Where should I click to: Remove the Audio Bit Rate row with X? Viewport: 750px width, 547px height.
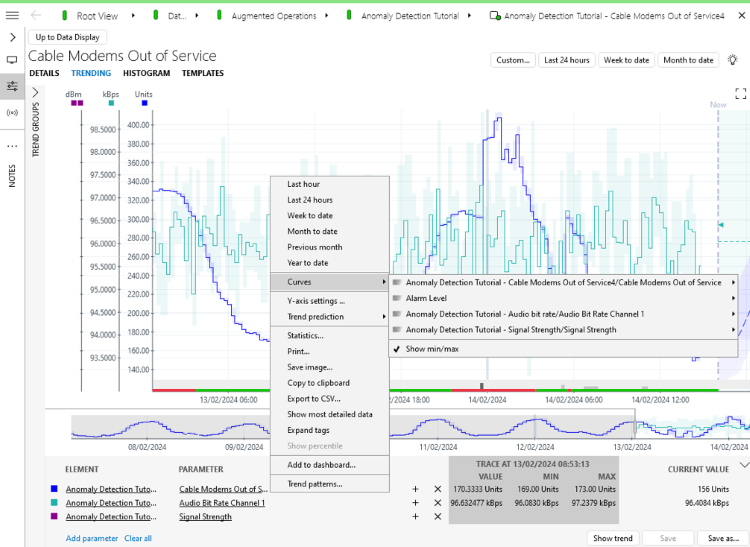437,503
